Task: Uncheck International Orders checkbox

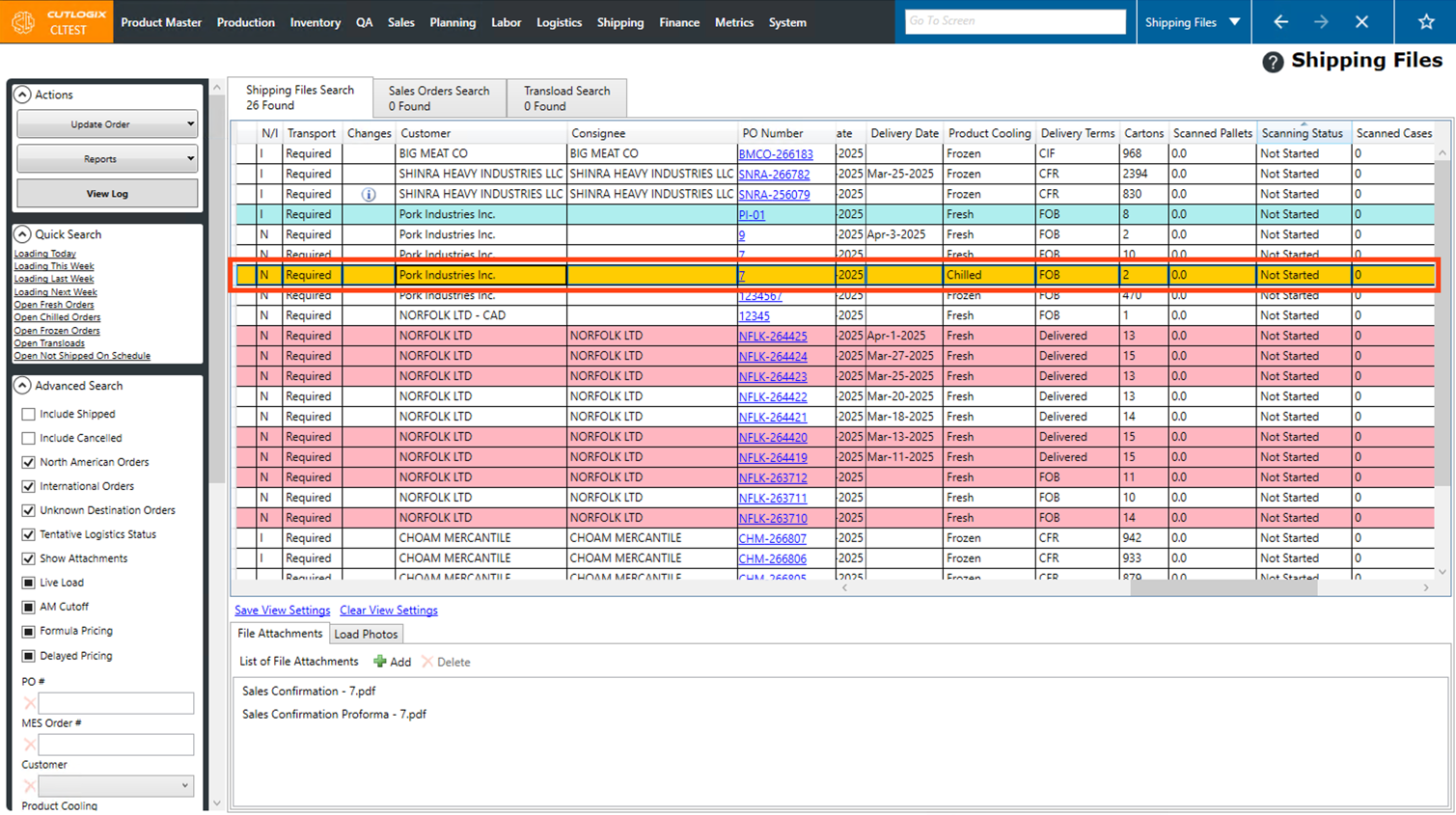Action: (x=29, y=486)
